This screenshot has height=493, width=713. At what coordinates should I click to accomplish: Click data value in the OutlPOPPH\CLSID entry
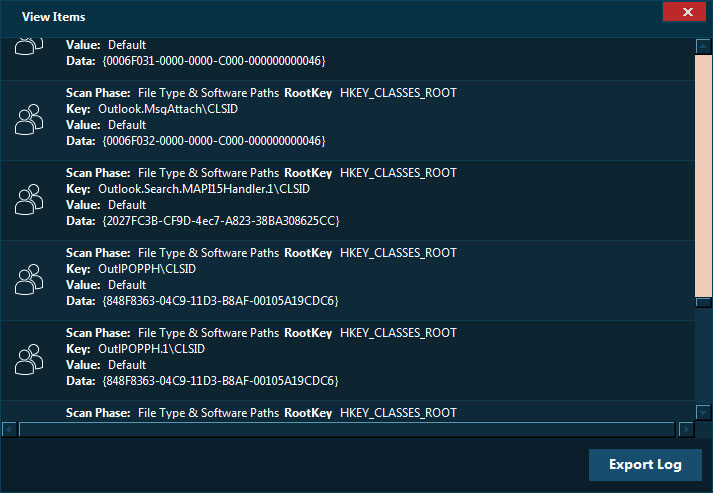click(221, 301)
